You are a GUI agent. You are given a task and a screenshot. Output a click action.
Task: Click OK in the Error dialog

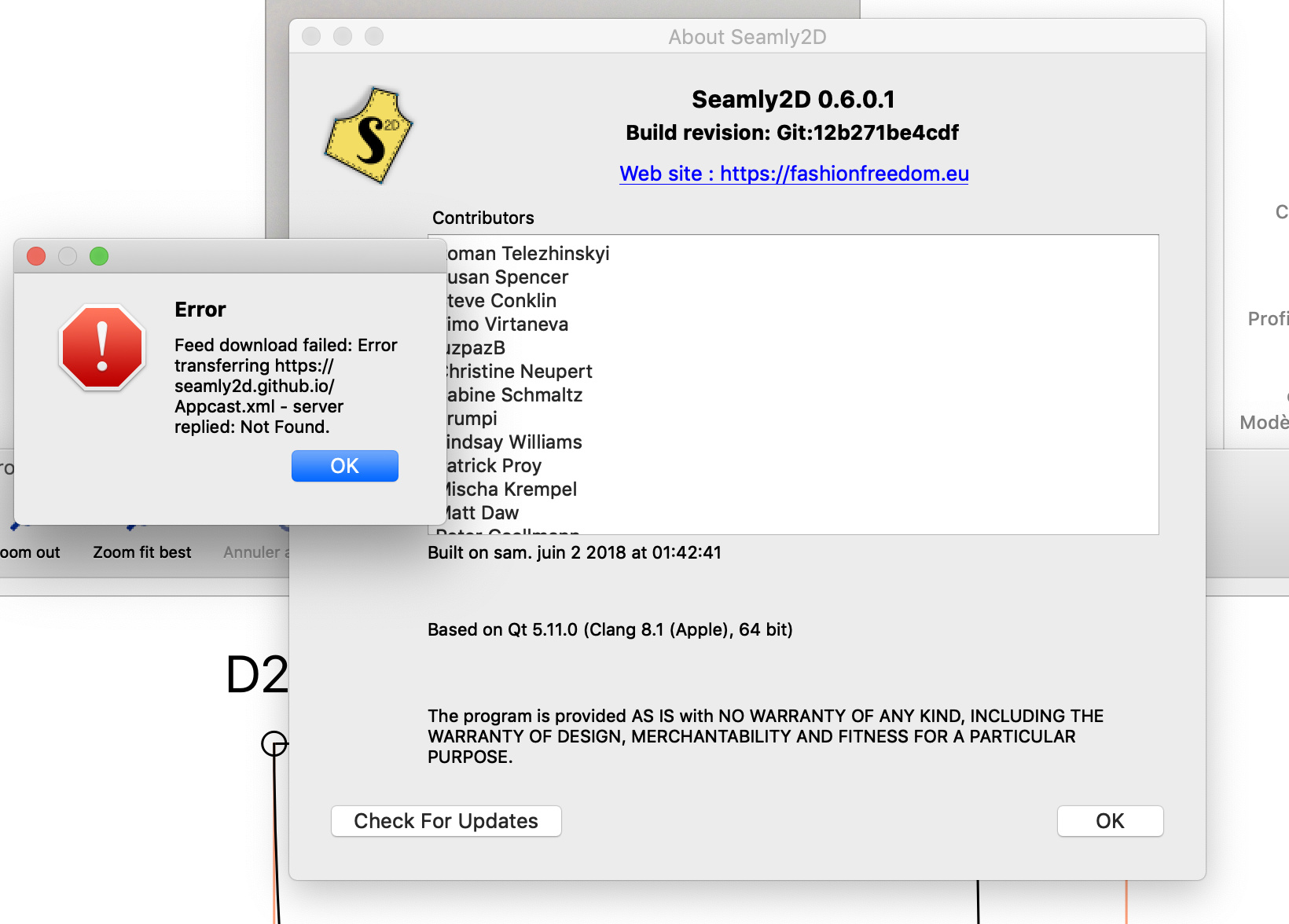[344, 466]
